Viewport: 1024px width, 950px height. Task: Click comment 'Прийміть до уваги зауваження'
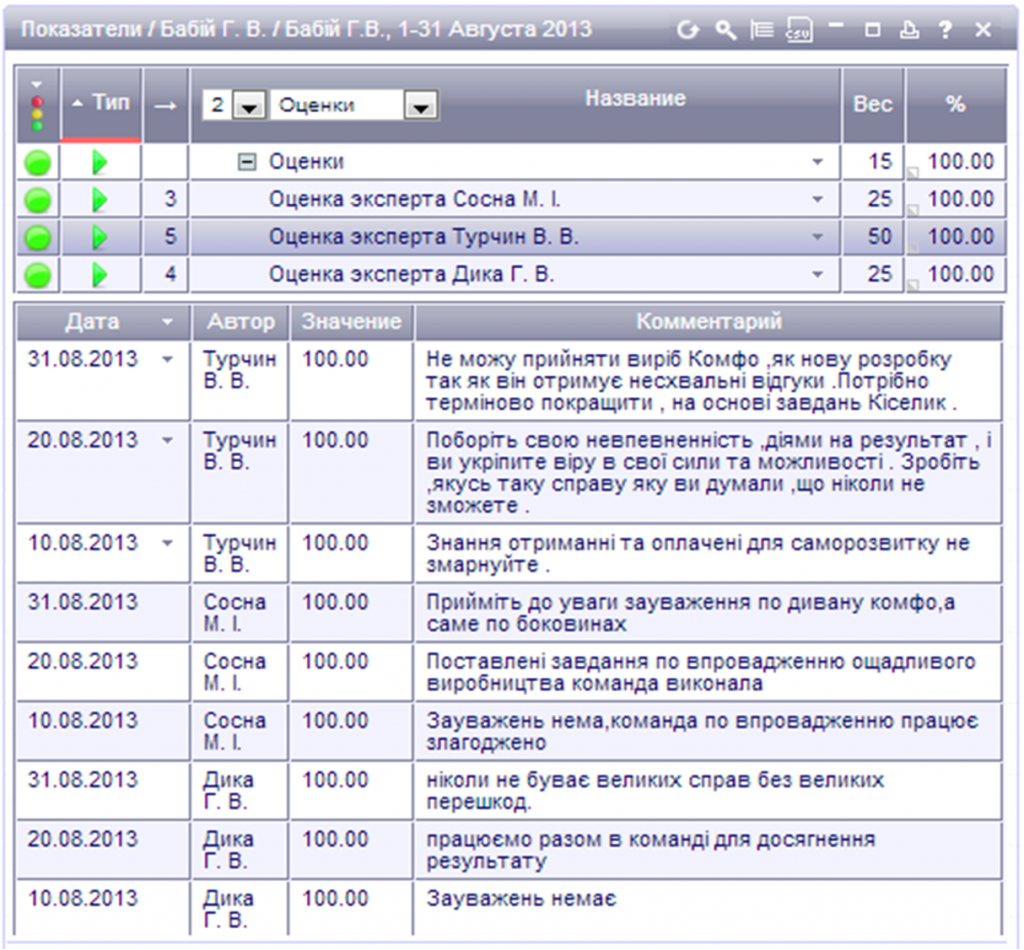pyautogui.click(x=690, y=613)
